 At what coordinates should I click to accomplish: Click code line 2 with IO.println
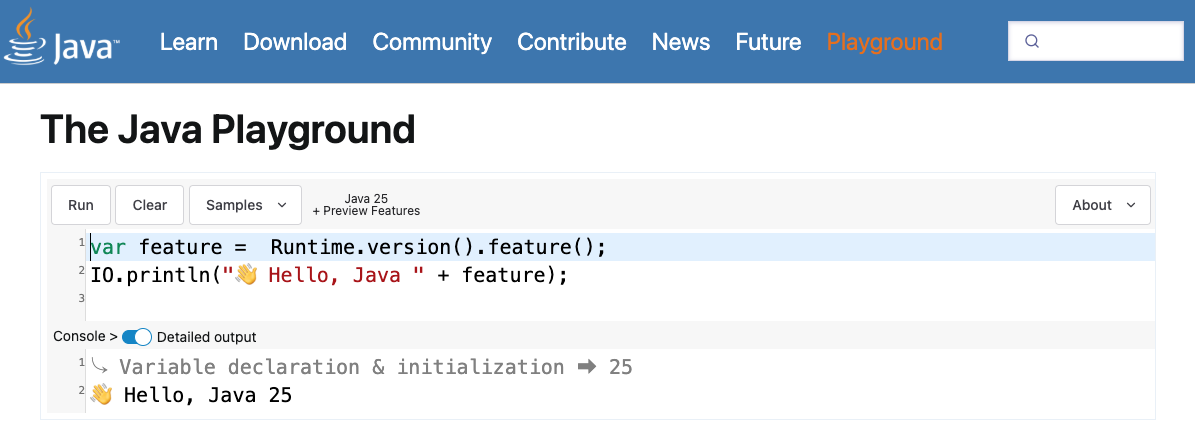pos(330,275)
